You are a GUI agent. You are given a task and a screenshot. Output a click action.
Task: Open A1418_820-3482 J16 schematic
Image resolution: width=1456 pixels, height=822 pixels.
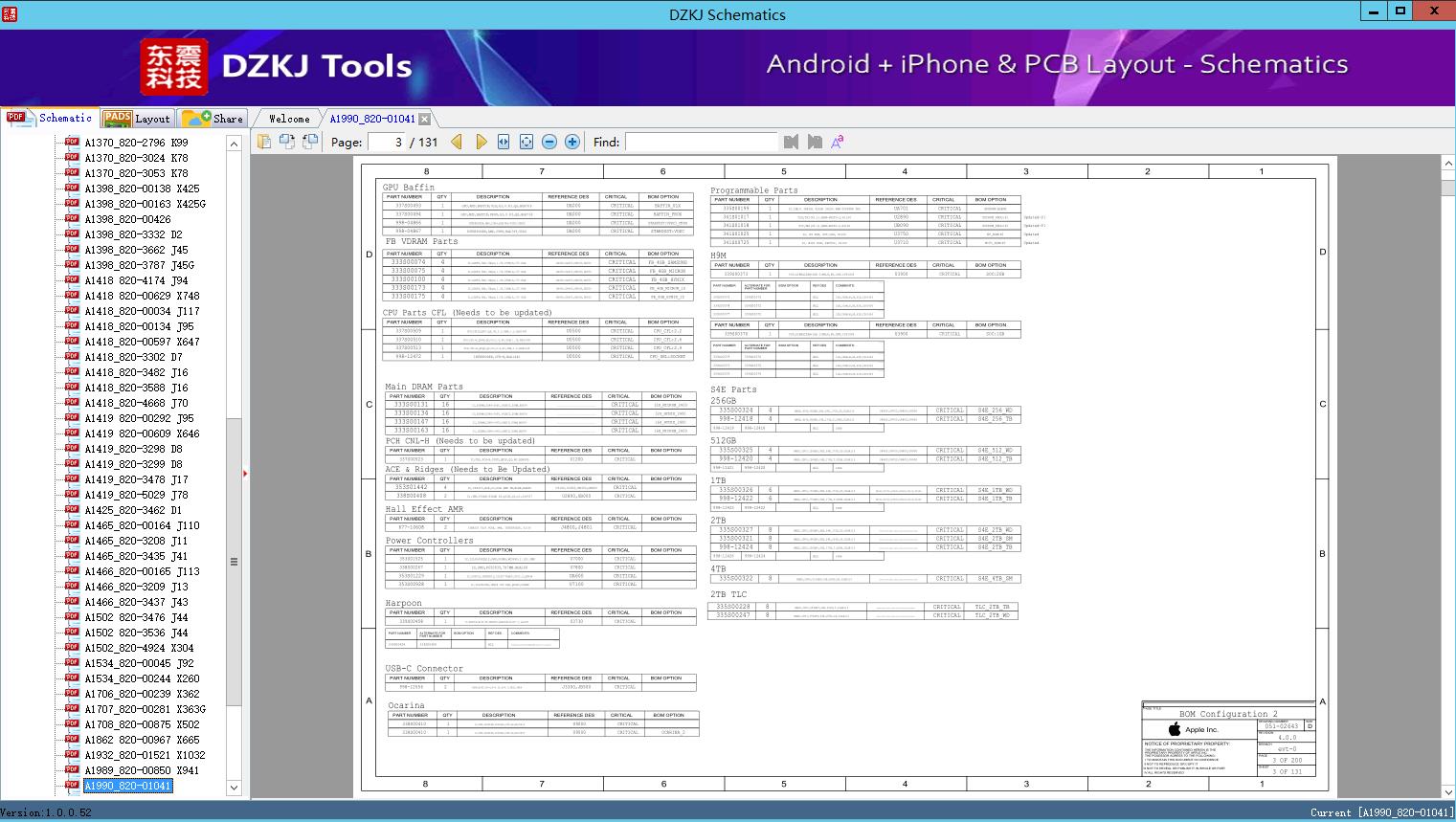136,372
